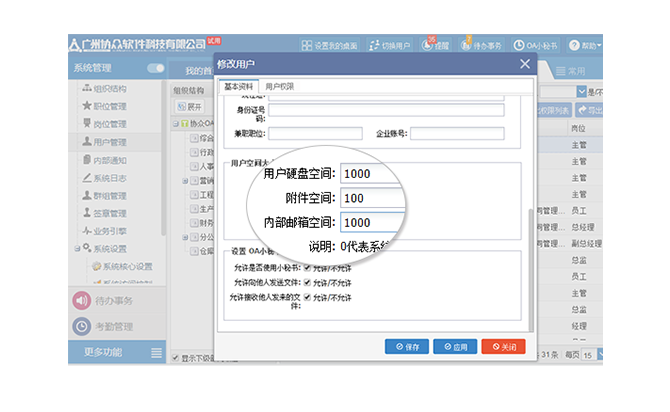Toggle 允许向他人发送文件 checkbox

(307, 283)
